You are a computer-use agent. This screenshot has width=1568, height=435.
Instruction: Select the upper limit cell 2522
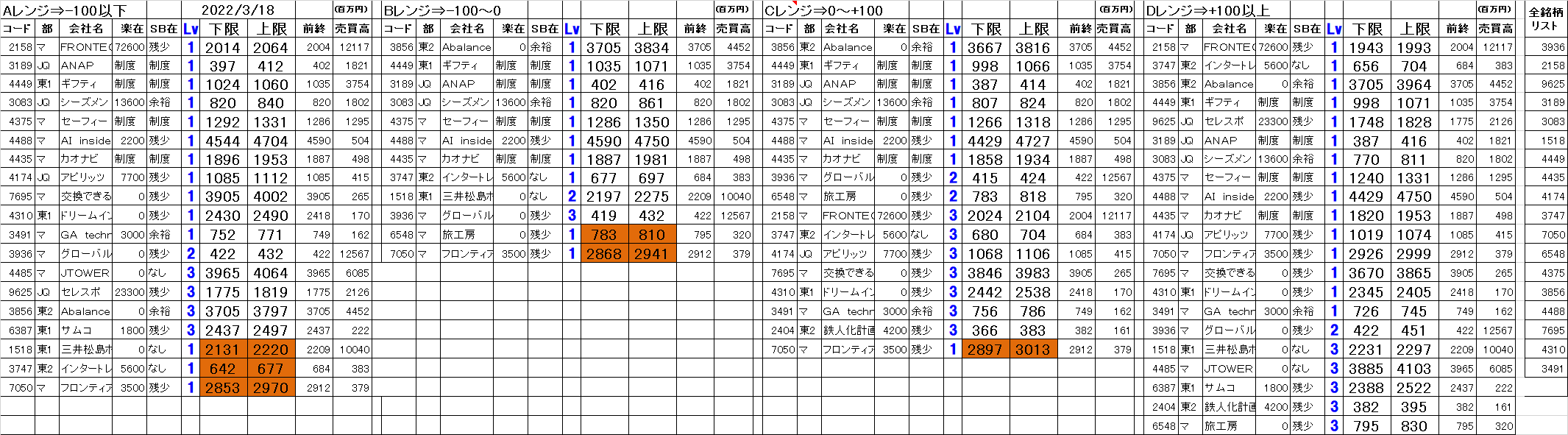(x=1414, y=388)
